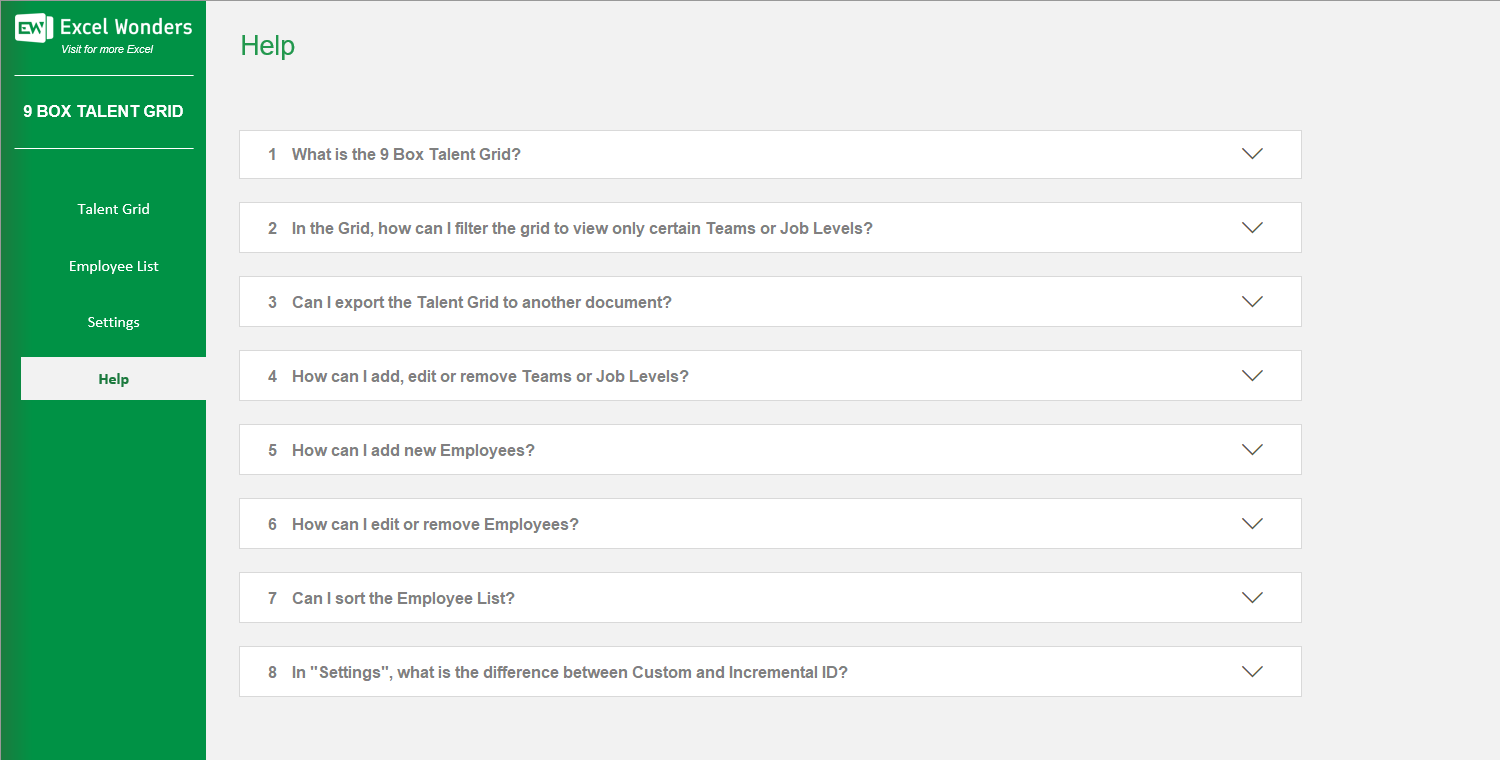Expand the chevron for question 2

coord(1252,228)
